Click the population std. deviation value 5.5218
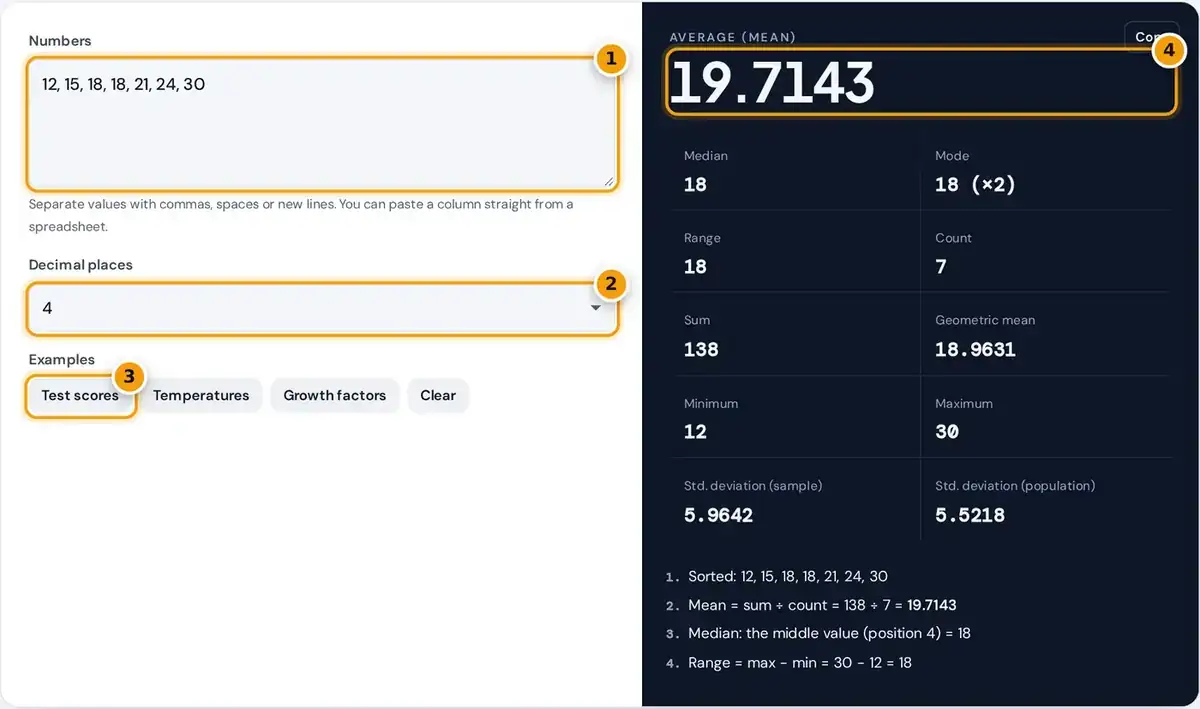Image resolution: width=1200 pixels, height=709 pixels. click(970, 515)
